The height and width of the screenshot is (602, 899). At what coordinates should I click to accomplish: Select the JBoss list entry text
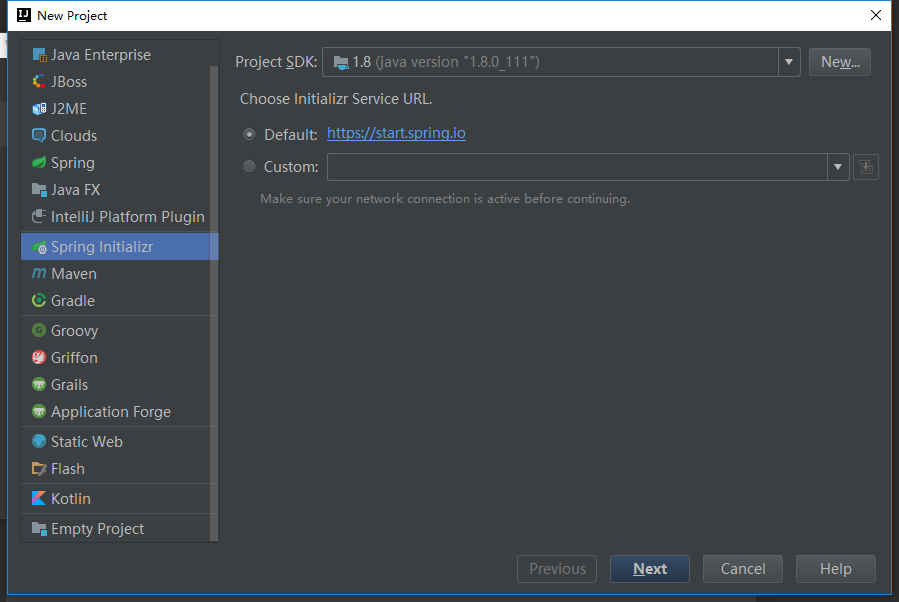69,82
